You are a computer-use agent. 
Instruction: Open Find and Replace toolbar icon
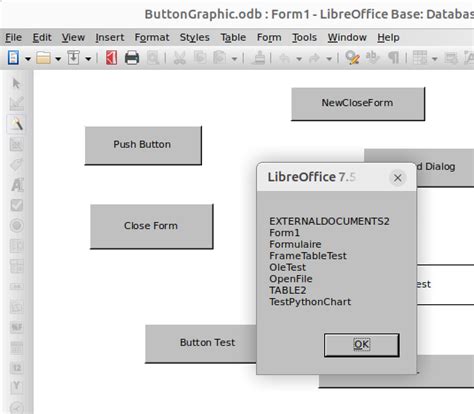click(x=352, y=58)
